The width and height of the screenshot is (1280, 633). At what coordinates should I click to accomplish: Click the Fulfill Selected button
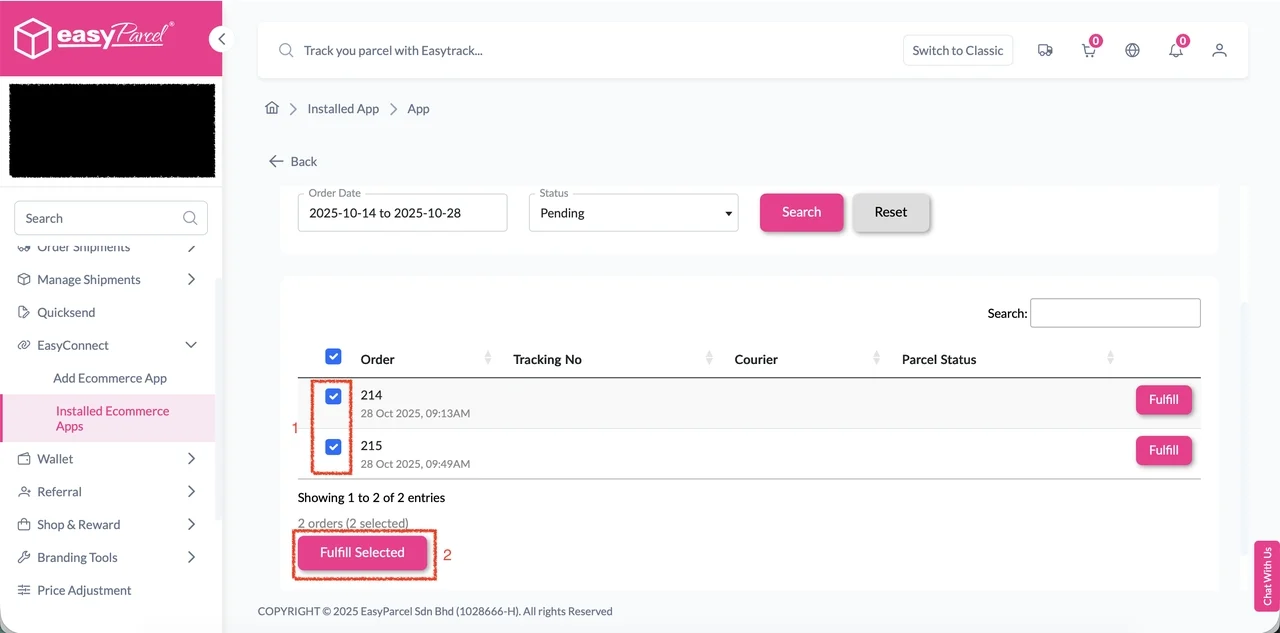(362, 552)
